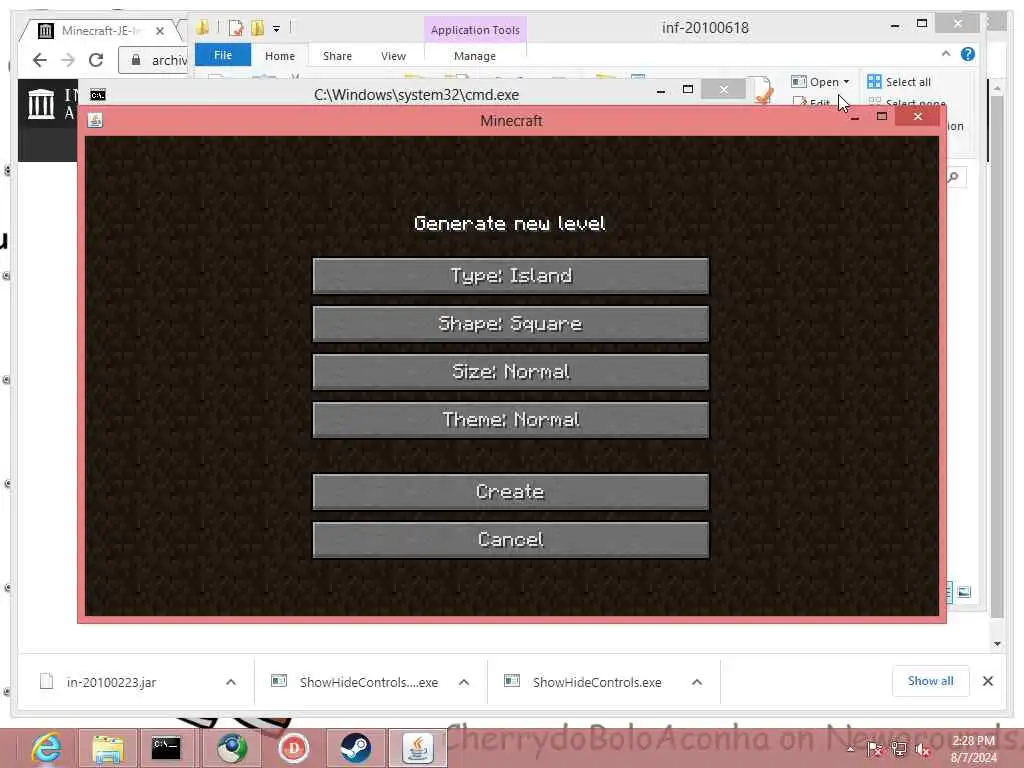Click Show all downloads
This screenshot has width=1024, height=768.
point(931,681)
